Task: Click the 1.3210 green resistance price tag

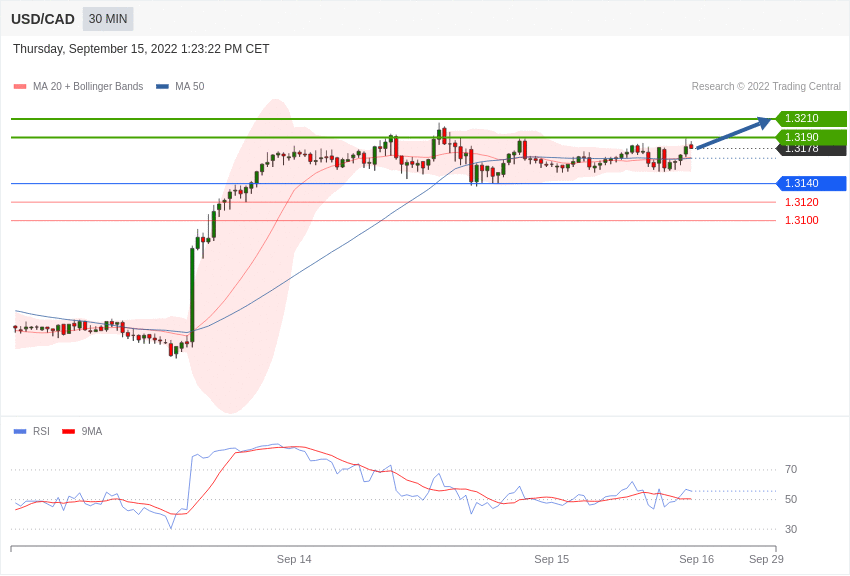Action: (811, 118)
